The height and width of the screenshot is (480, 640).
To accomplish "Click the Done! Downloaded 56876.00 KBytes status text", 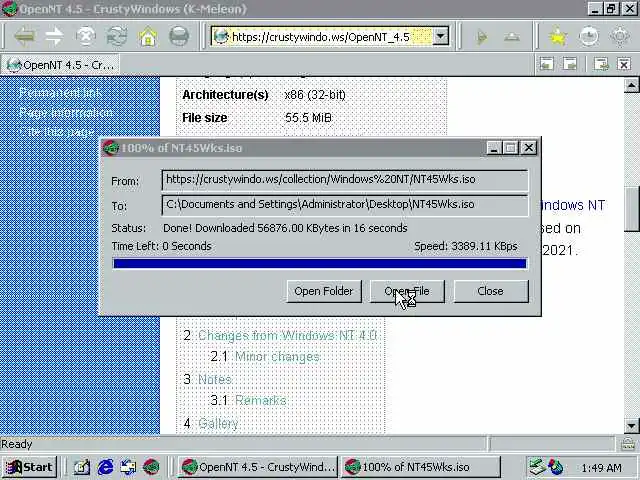I will point(285,228).
